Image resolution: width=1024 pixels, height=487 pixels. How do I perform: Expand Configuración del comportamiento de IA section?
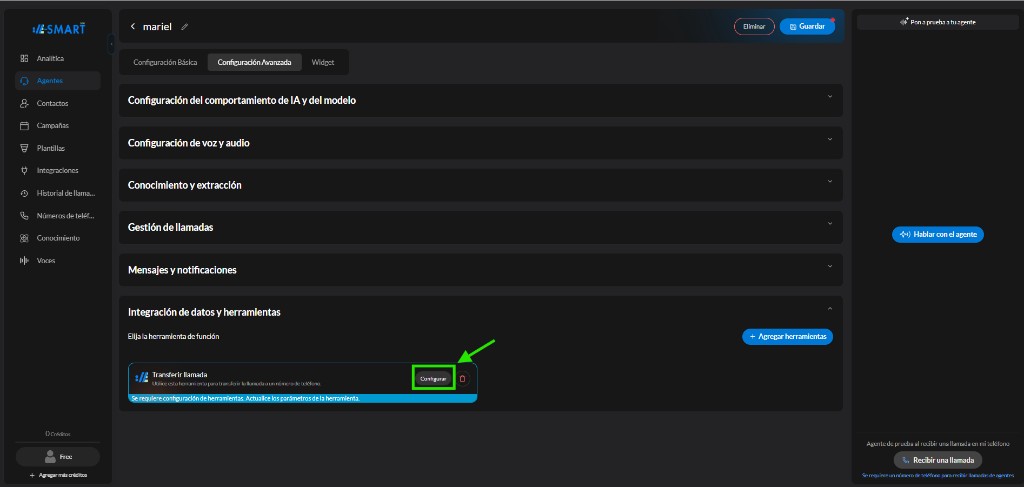pyautogui.click(x=481, y=101)
